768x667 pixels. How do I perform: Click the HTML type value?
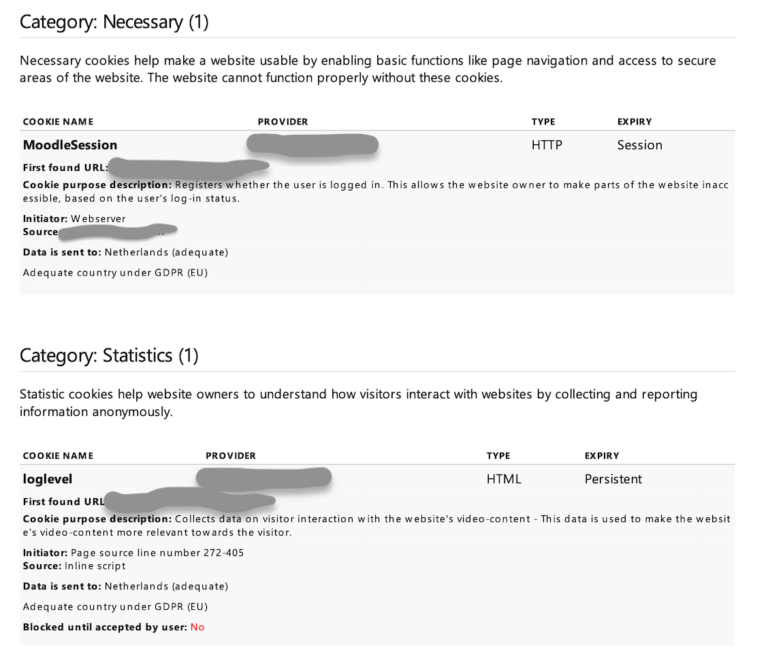(504, 479)
